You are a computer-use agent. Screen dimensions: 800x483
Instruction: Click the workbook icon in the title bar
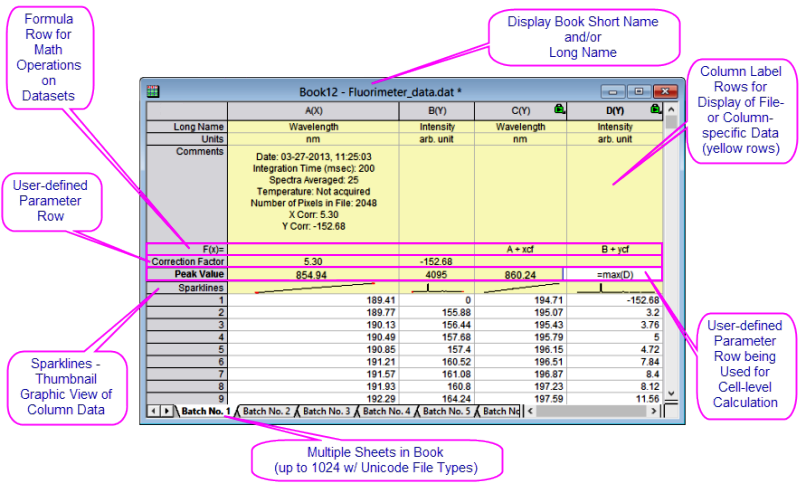(x=153, y=90)
